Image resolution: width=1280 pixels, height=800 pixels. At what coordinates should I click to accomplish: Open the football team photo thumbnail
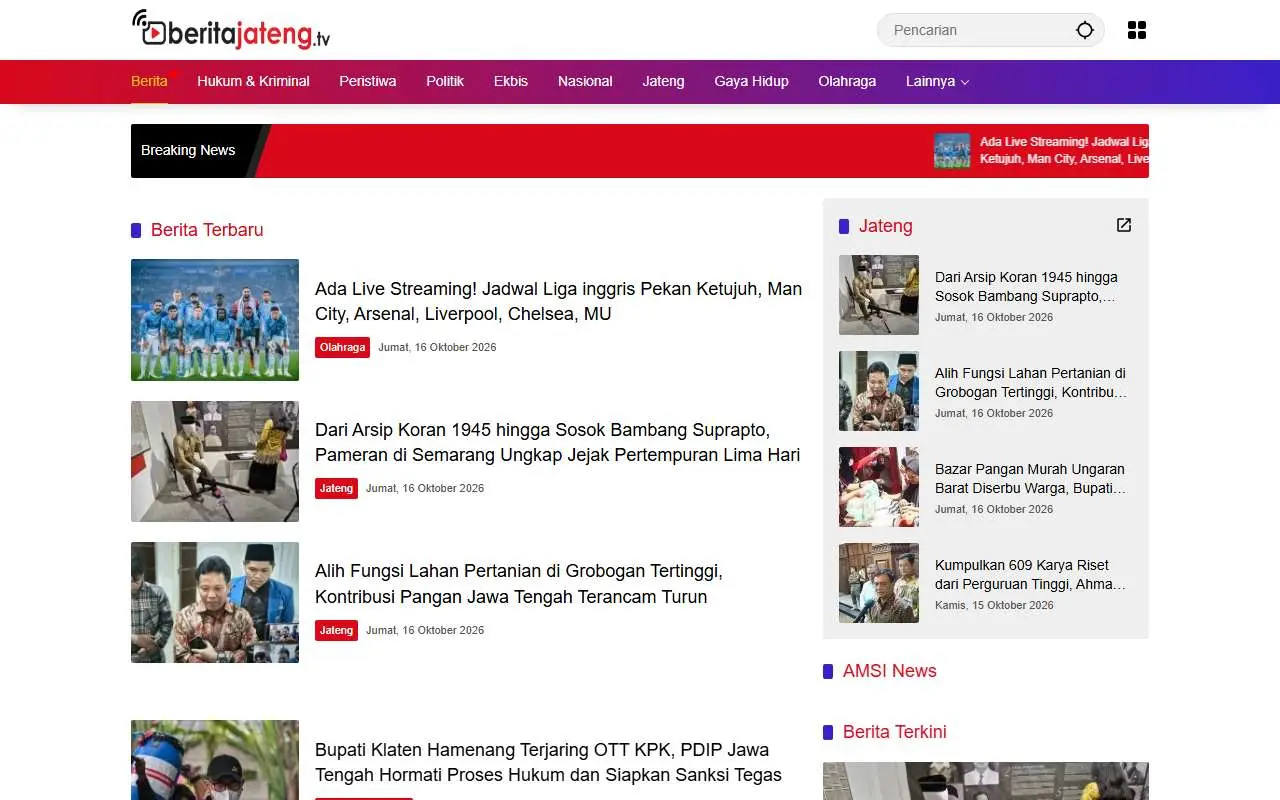click(x=215, y=320)
